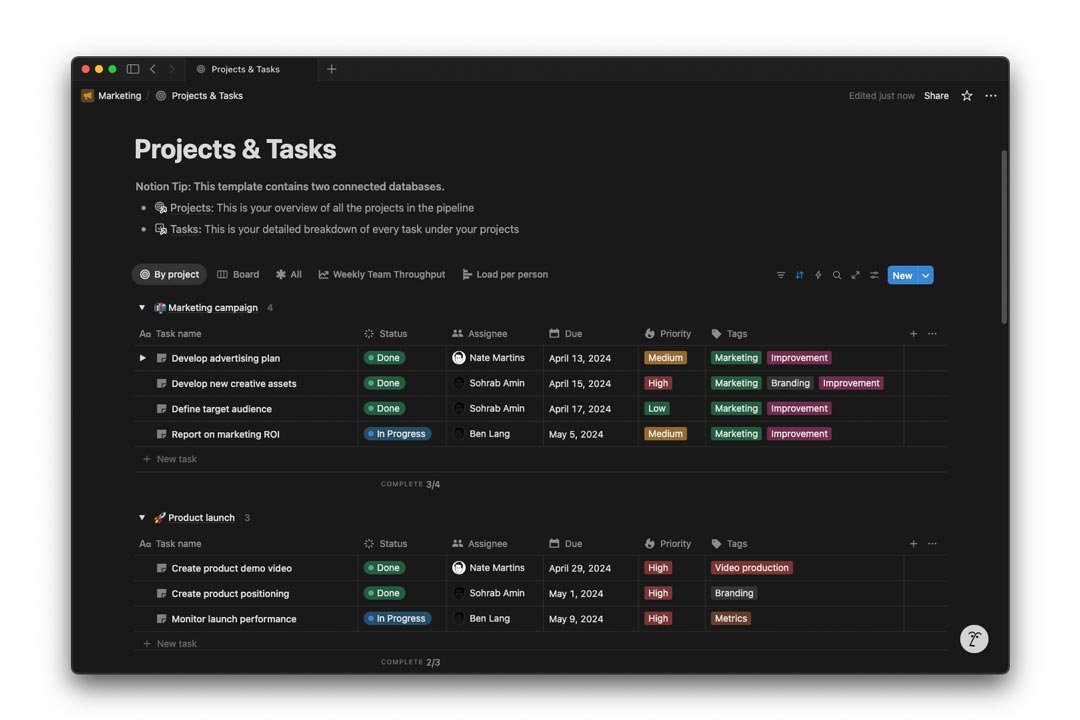This screenshot has width=1080, height=720.
Task: Toggle the sidebar with the top-left icon
Action: click(132, 69)
